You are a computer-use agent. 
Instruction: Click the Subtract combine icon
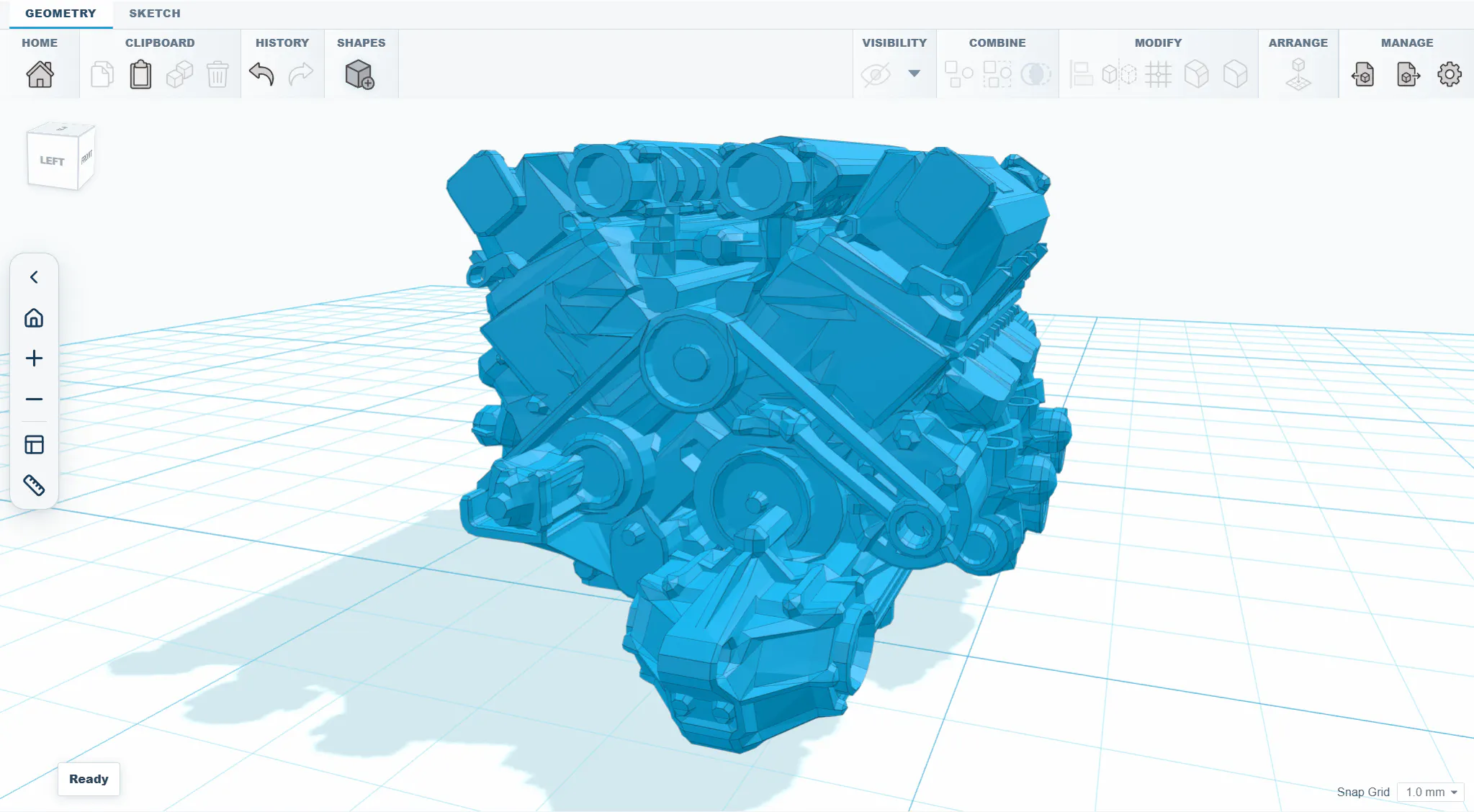click(997, 74)
